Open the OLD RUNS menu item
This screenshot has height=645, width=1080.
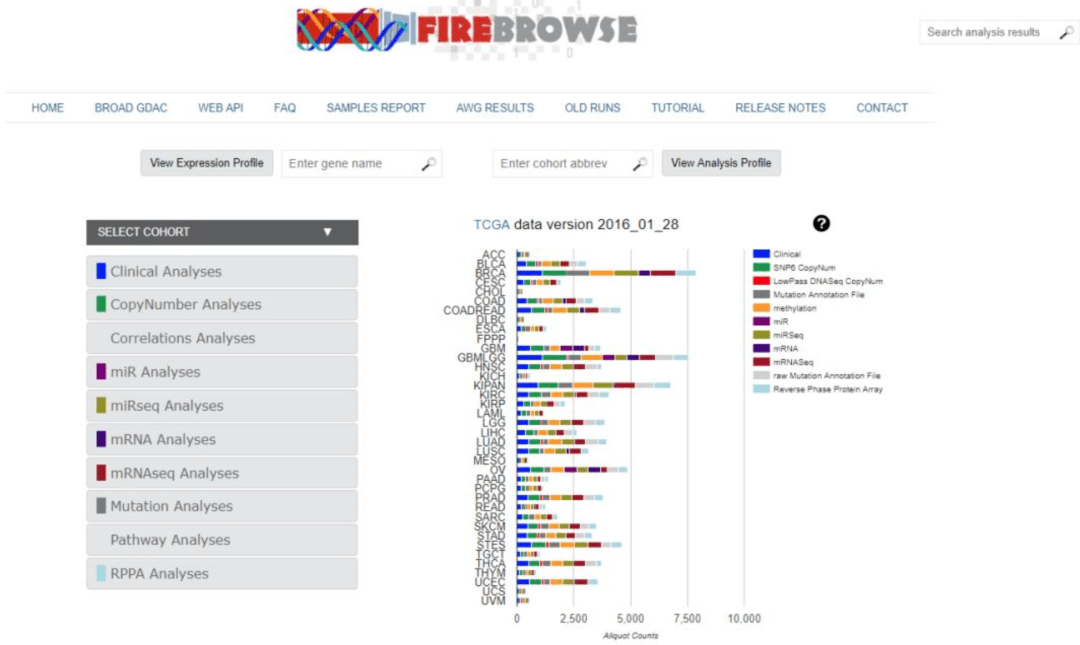point(592,108)
